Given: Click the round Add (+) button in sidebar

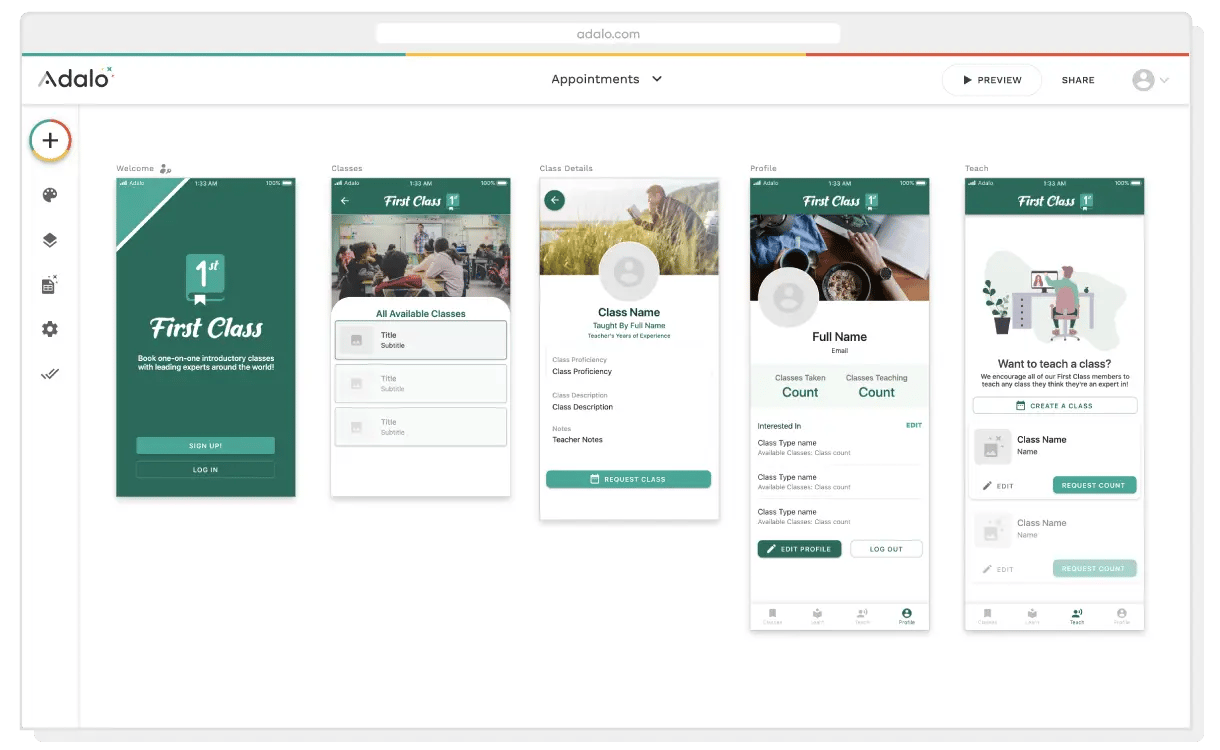Looking at the screenshot, I should tap(50, 141).
